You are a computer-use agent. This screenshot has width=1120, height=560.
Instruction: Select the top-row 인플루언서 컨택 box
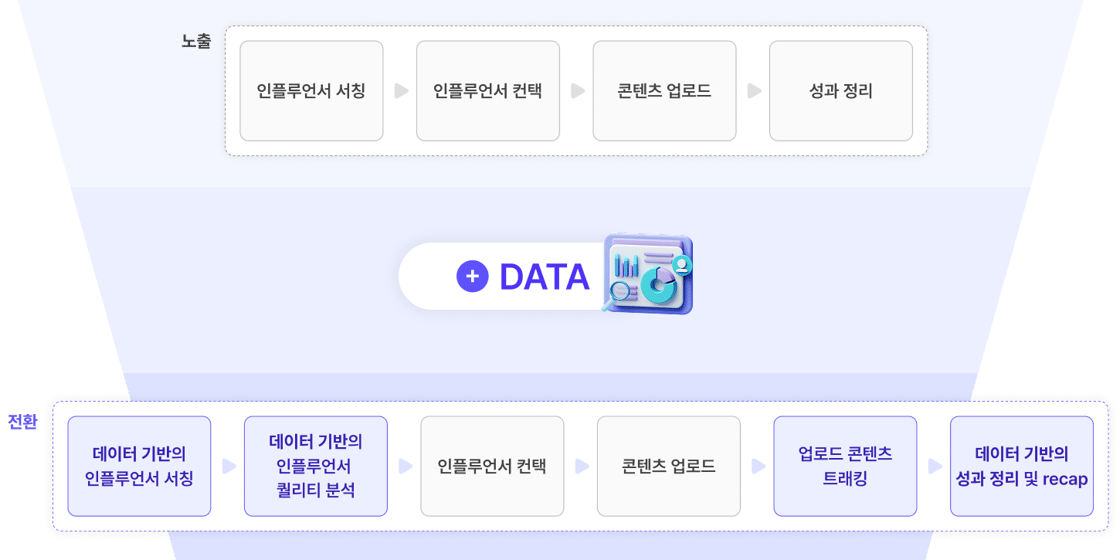[488, 91]
